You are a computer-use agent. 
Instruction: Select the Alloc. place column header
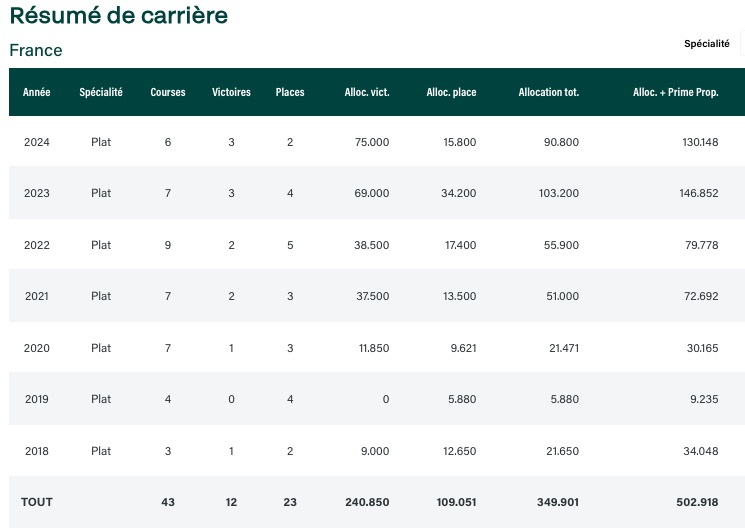451,92
